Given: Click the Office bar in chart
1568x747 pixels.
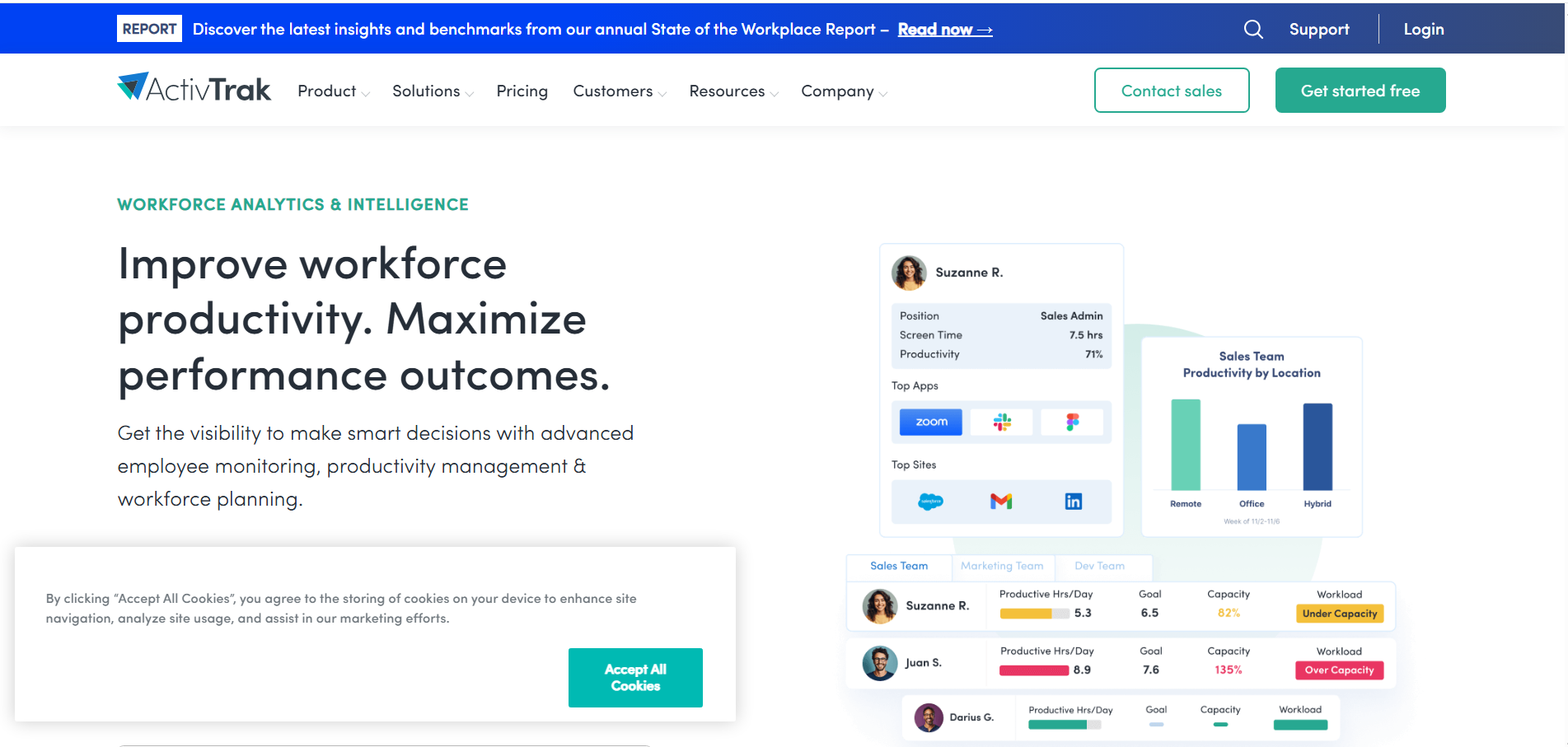Looking at the screenshot, I should (x=1252, y=457).
